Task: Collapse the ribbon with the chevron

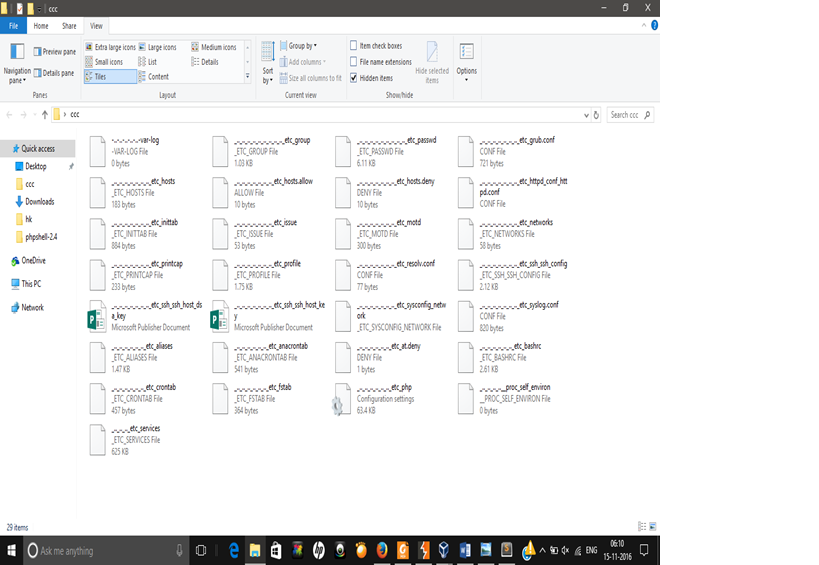Action: pyautogui.click(x=644, y=25)
